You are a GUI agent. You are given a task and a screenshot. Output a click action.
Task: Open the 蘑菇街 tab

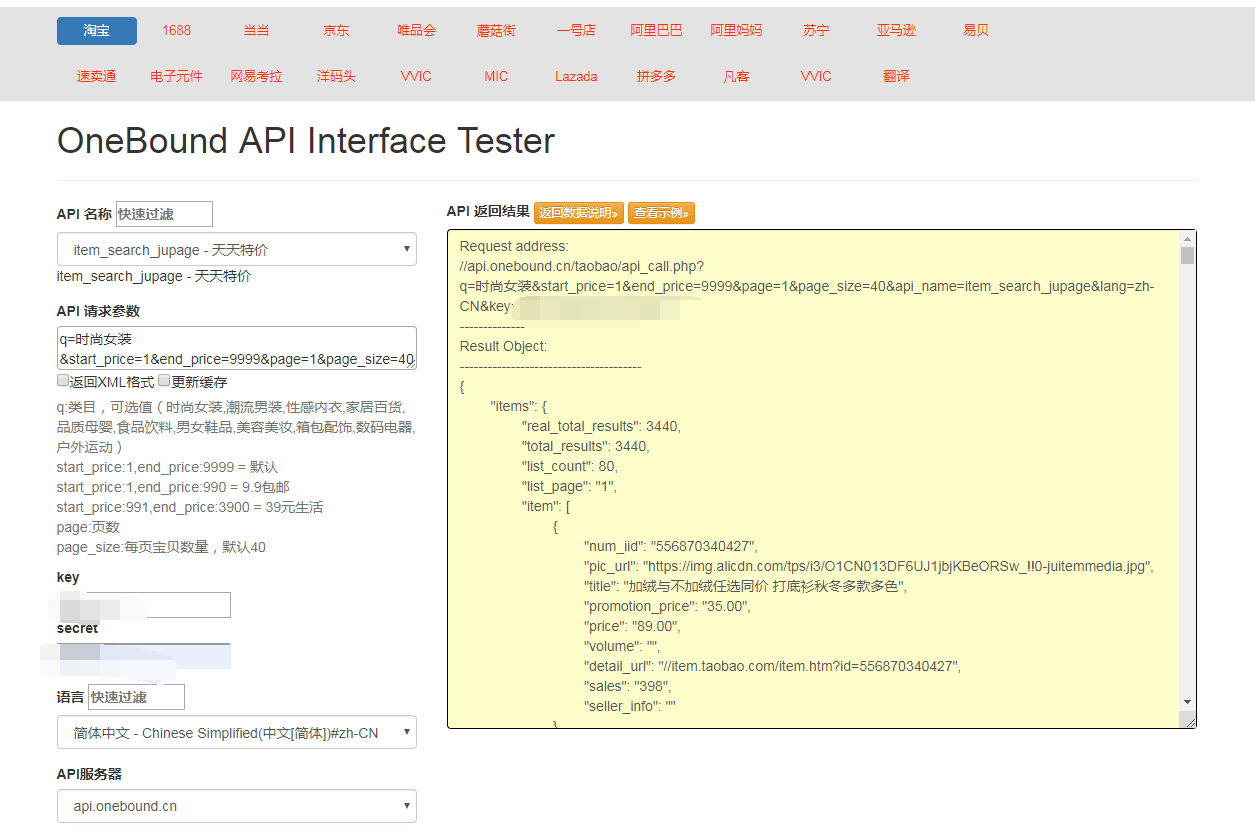pos(497,30)
